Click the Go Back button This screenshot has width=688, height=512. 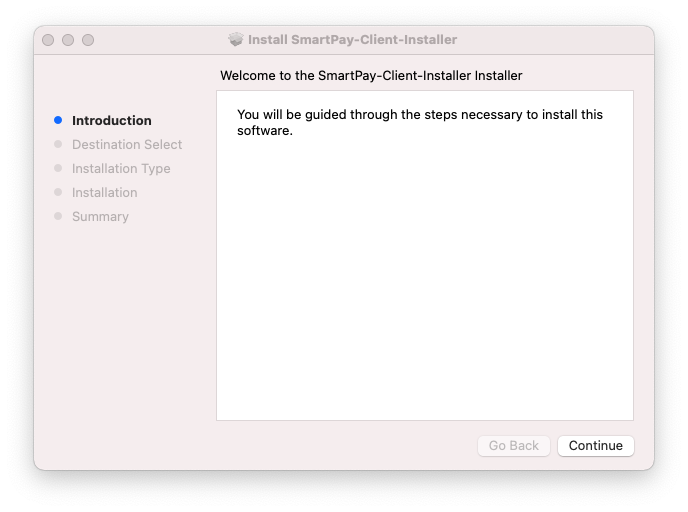(x=513, y=445)
